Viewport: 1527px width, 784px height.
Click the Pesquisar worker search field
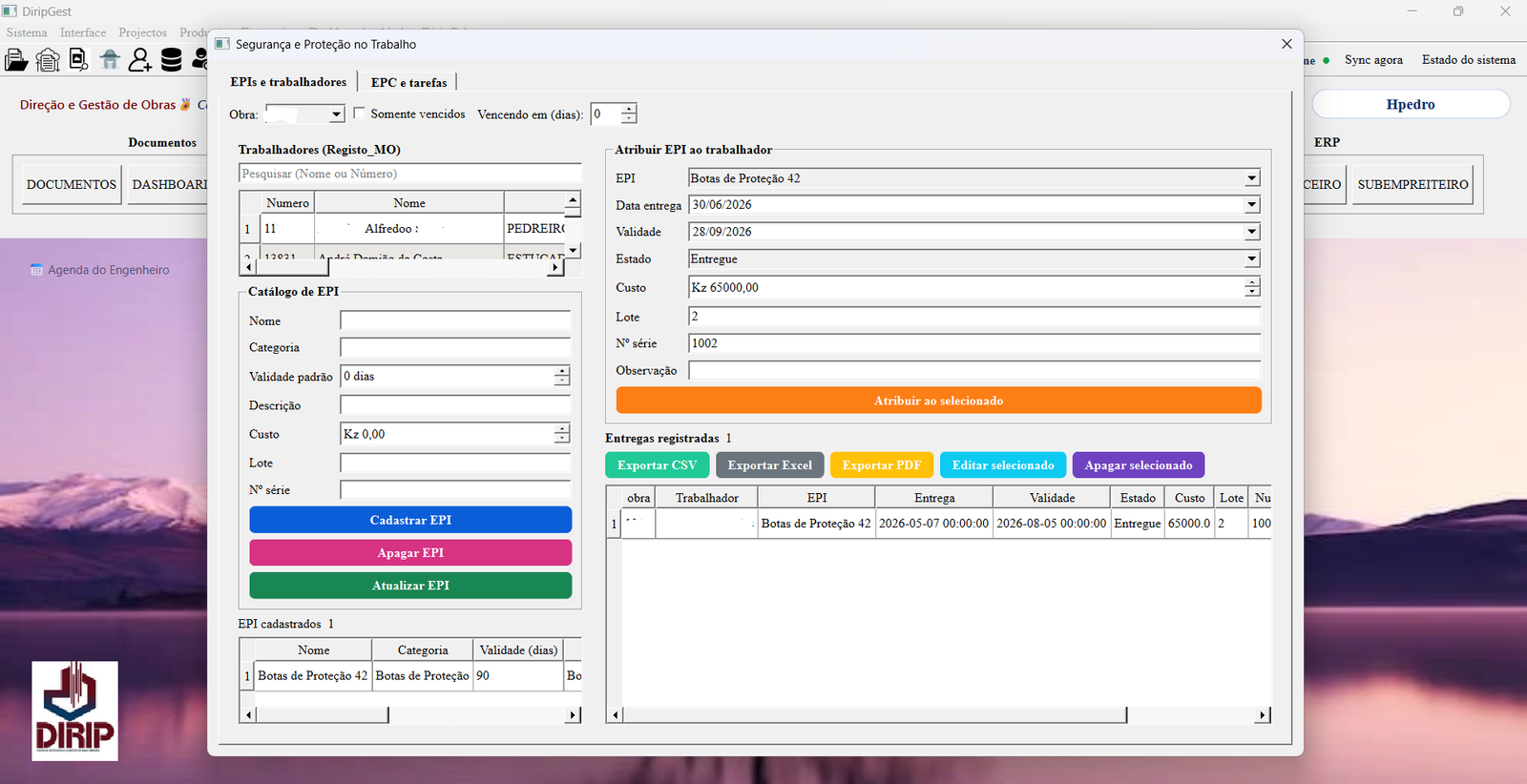(x=409, y=174)
